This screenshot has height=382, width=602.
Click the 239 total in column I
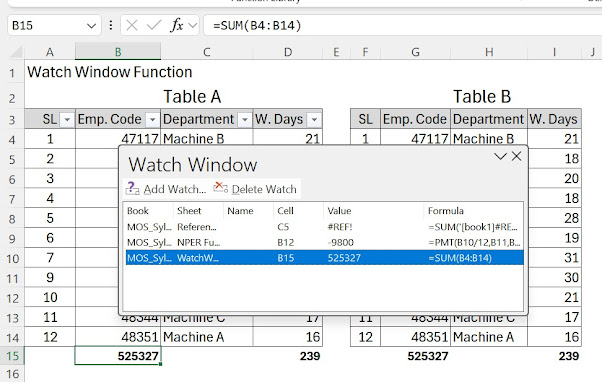coord(569,356)
